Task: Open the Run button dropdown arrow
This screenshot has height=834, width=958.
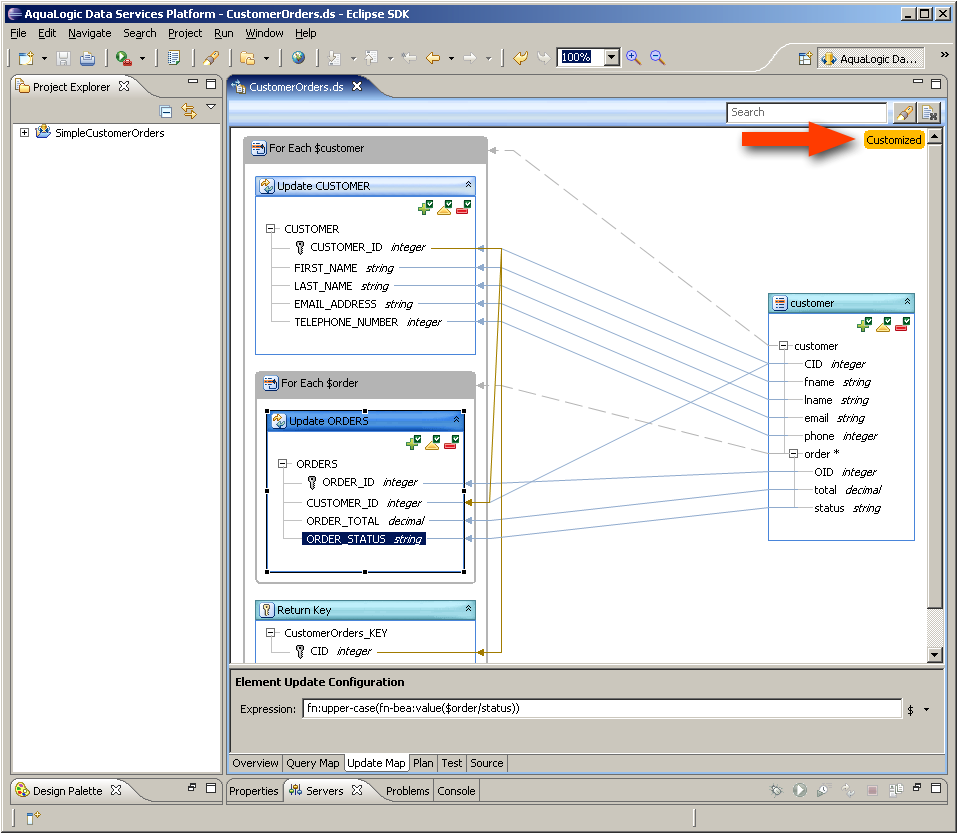Action: [x=142, y=59]
